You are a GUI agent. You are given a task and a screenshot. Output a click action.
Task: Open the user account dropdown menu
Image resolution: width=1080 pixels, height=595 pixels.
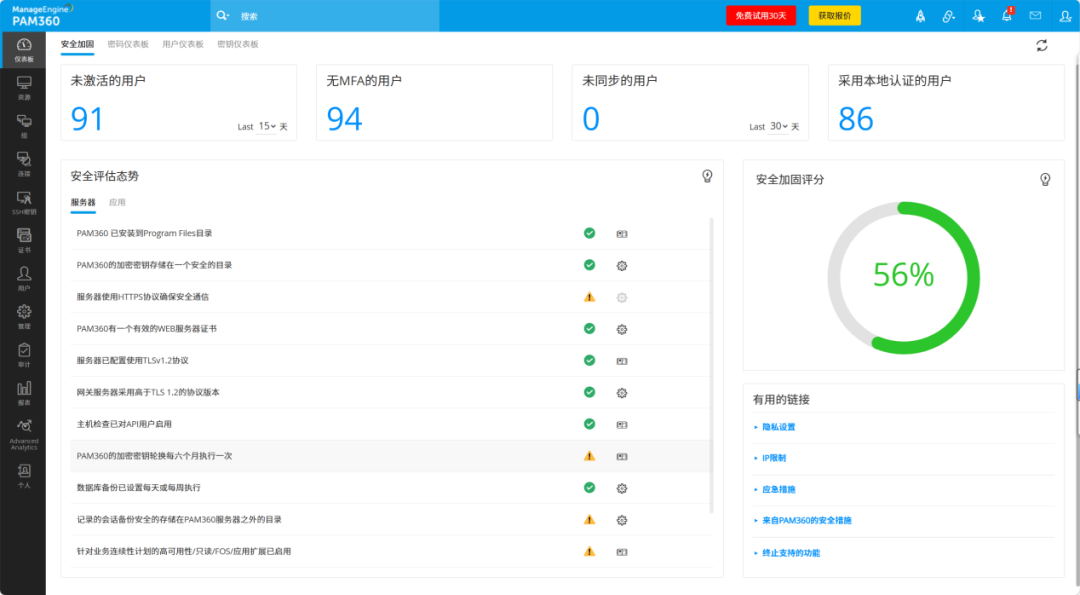[x=1064, y=16]
